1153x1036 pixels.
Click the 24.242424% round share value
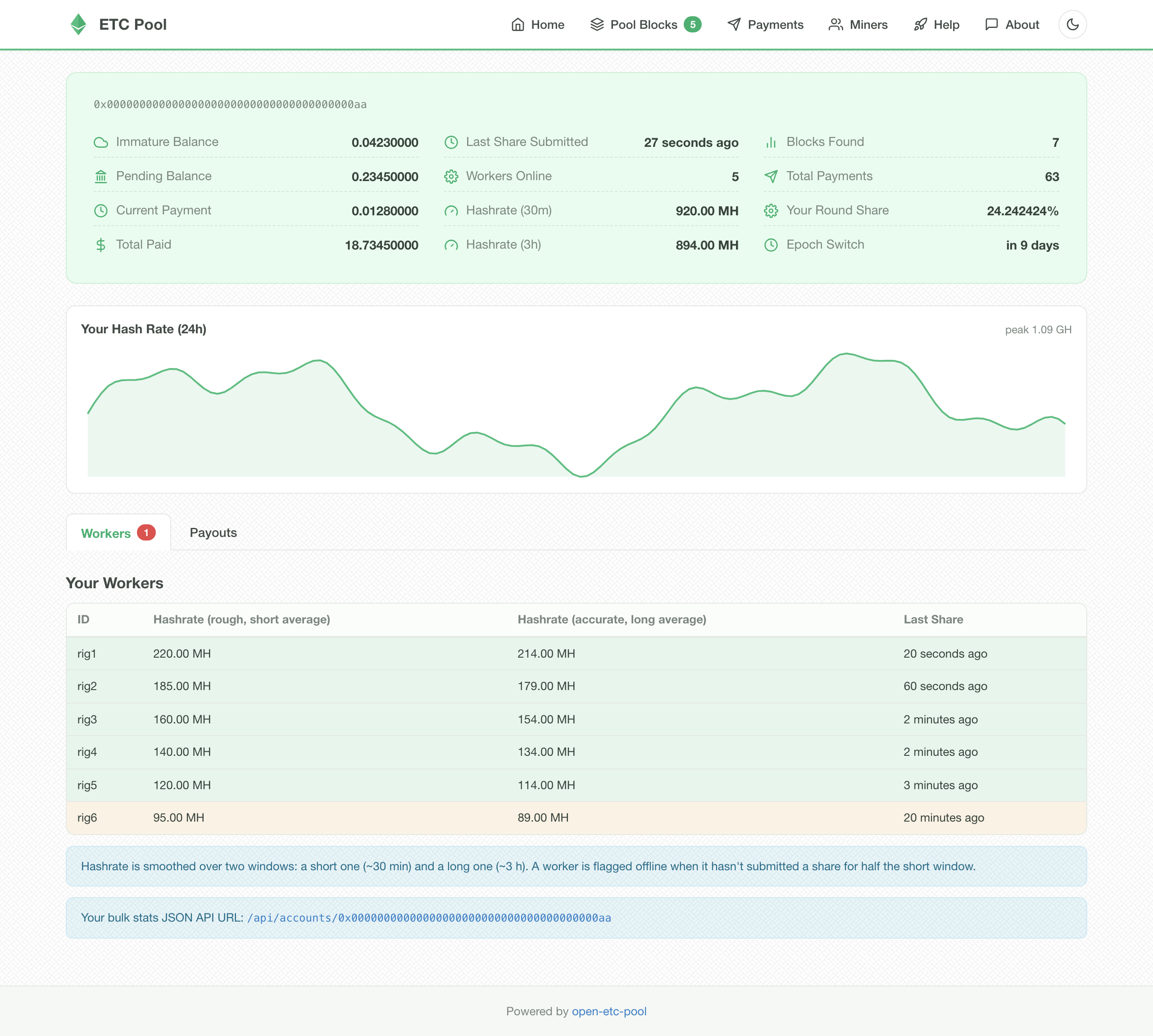click(1023, 211)
